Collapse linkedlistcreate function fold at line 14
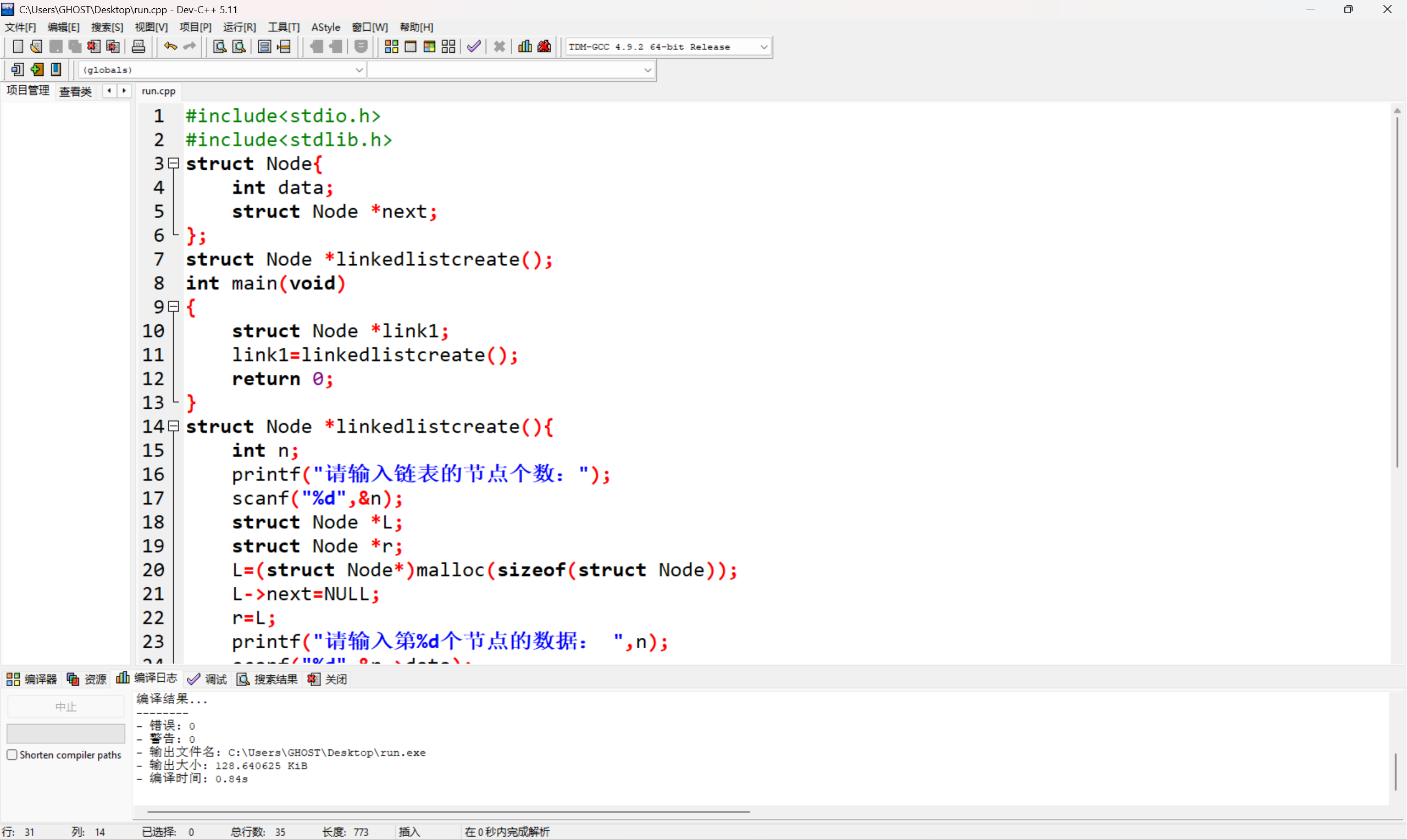The width and height of the screenshot is (1407, 840). coord(174,426)
